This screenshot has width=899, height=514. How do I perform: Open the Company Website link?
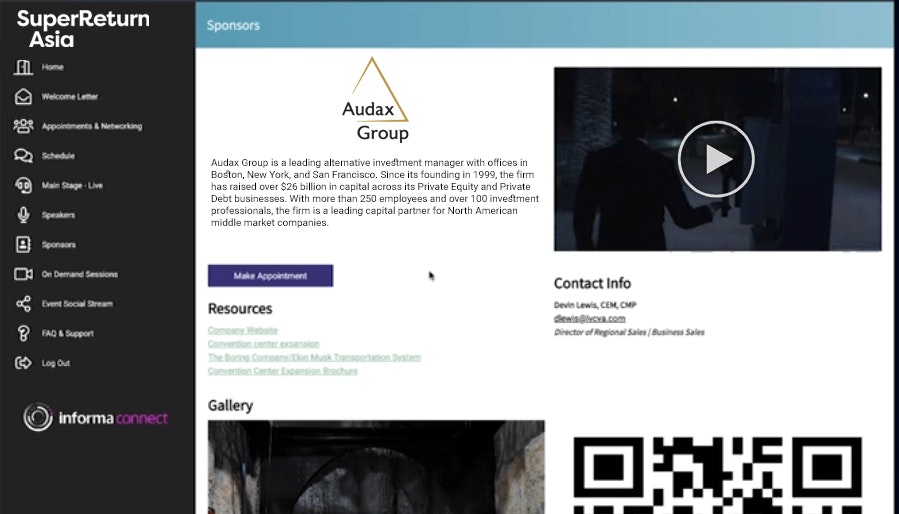point(243,330)
